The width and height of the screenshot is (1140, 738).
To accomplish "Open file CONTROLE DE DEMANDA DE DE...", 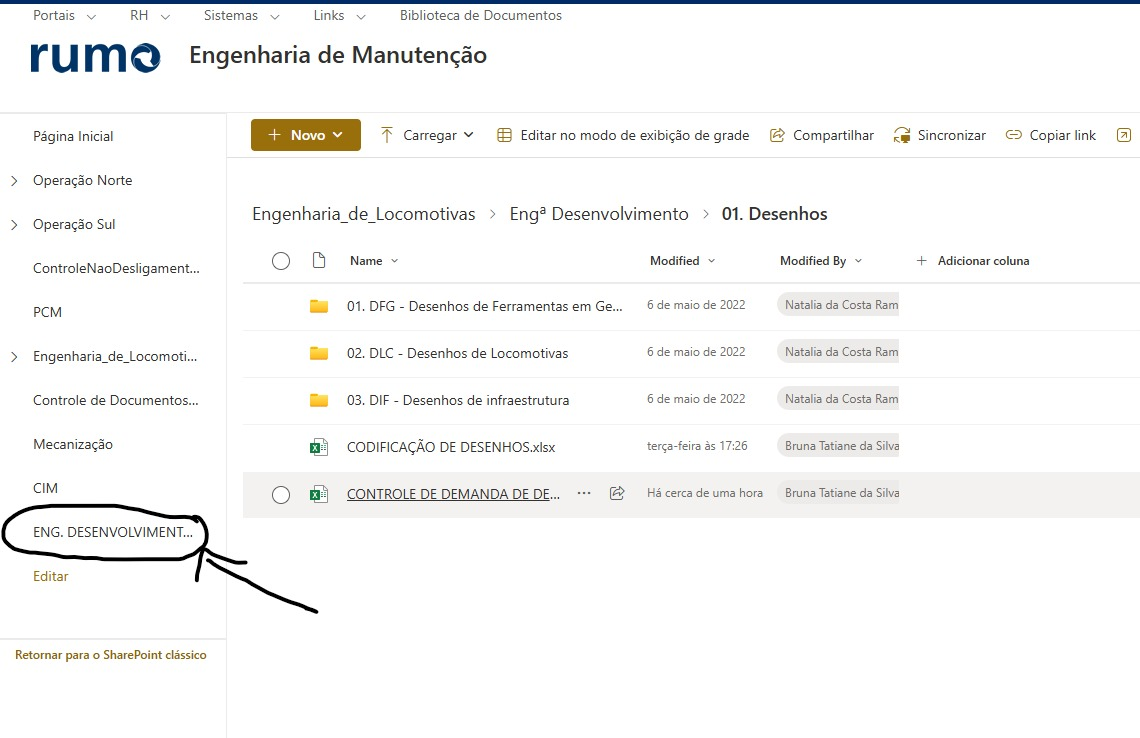I will pos(453,494).
